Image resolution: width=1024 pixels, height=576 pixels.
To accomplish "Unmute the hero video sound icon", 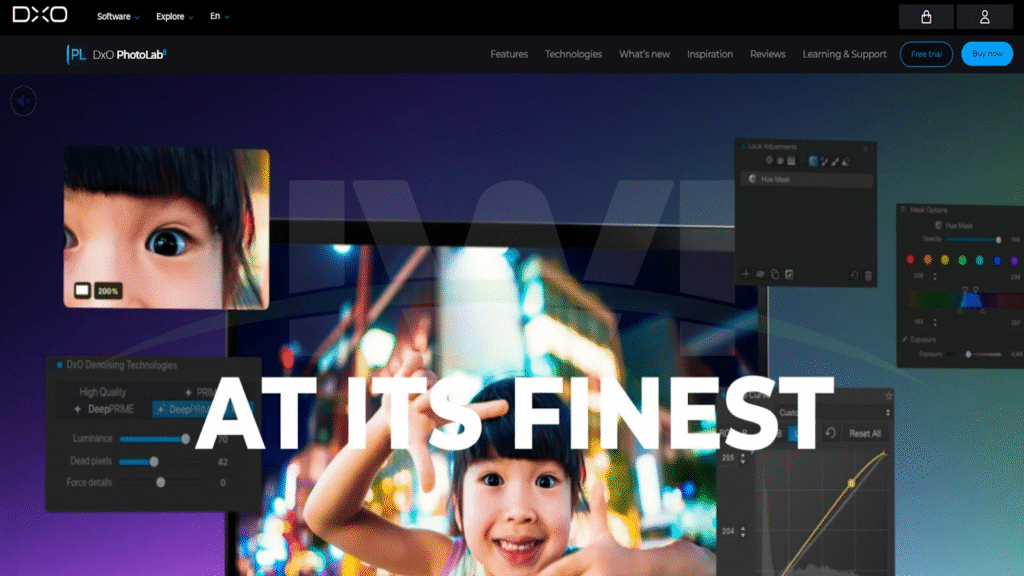I will [23, 100].
